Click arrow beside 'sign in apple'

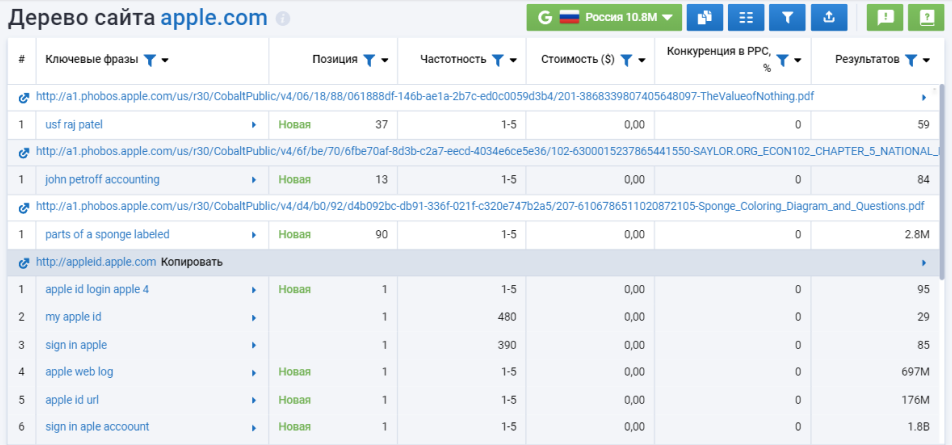tap(254, 345)
